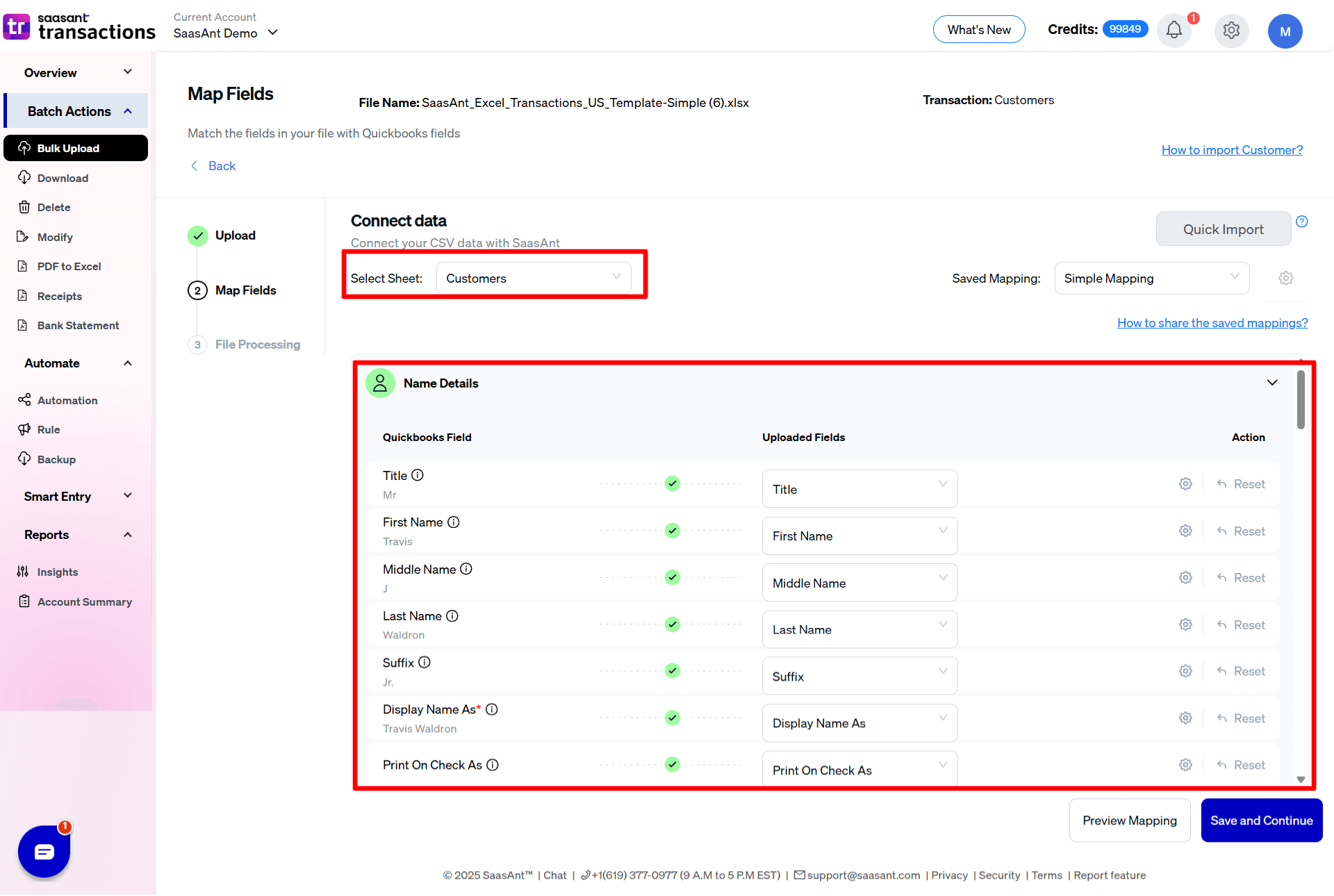
Task: Collapse the Reports sidebar section
Action: pos(76,535)
